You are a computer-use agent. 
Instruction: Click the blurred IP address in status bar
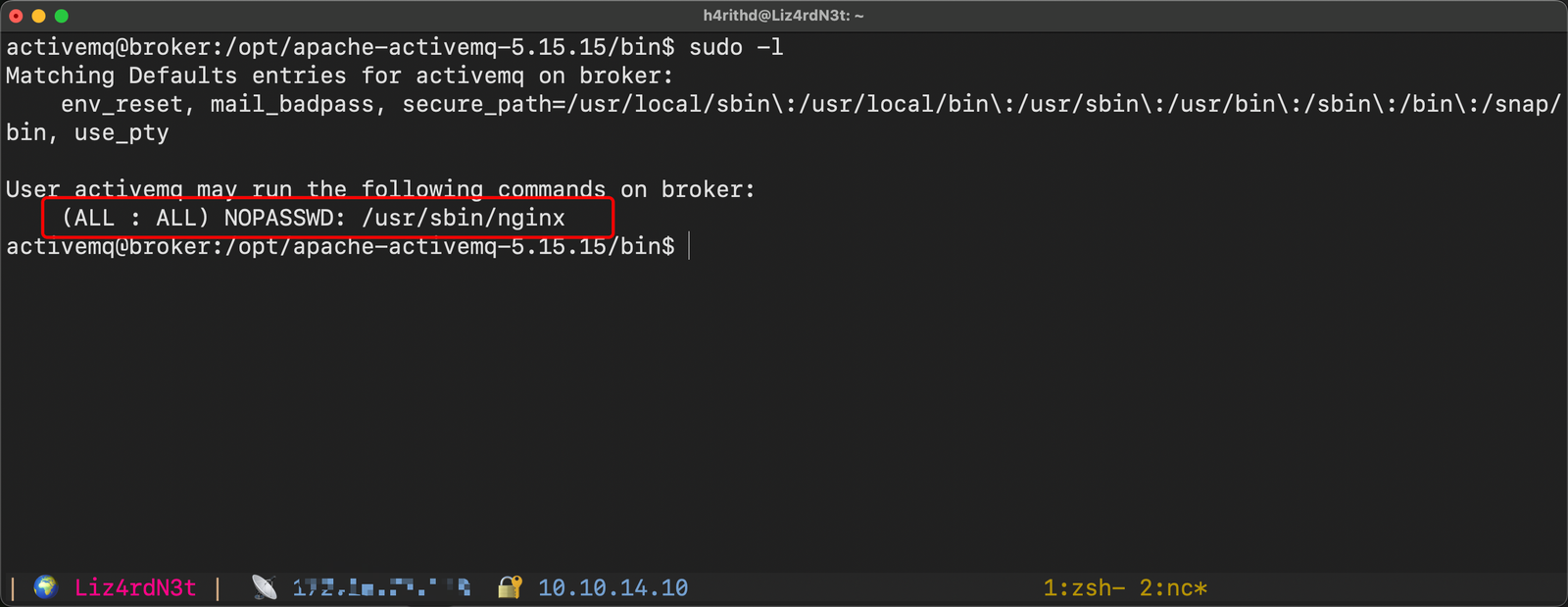tap(381, 588)
